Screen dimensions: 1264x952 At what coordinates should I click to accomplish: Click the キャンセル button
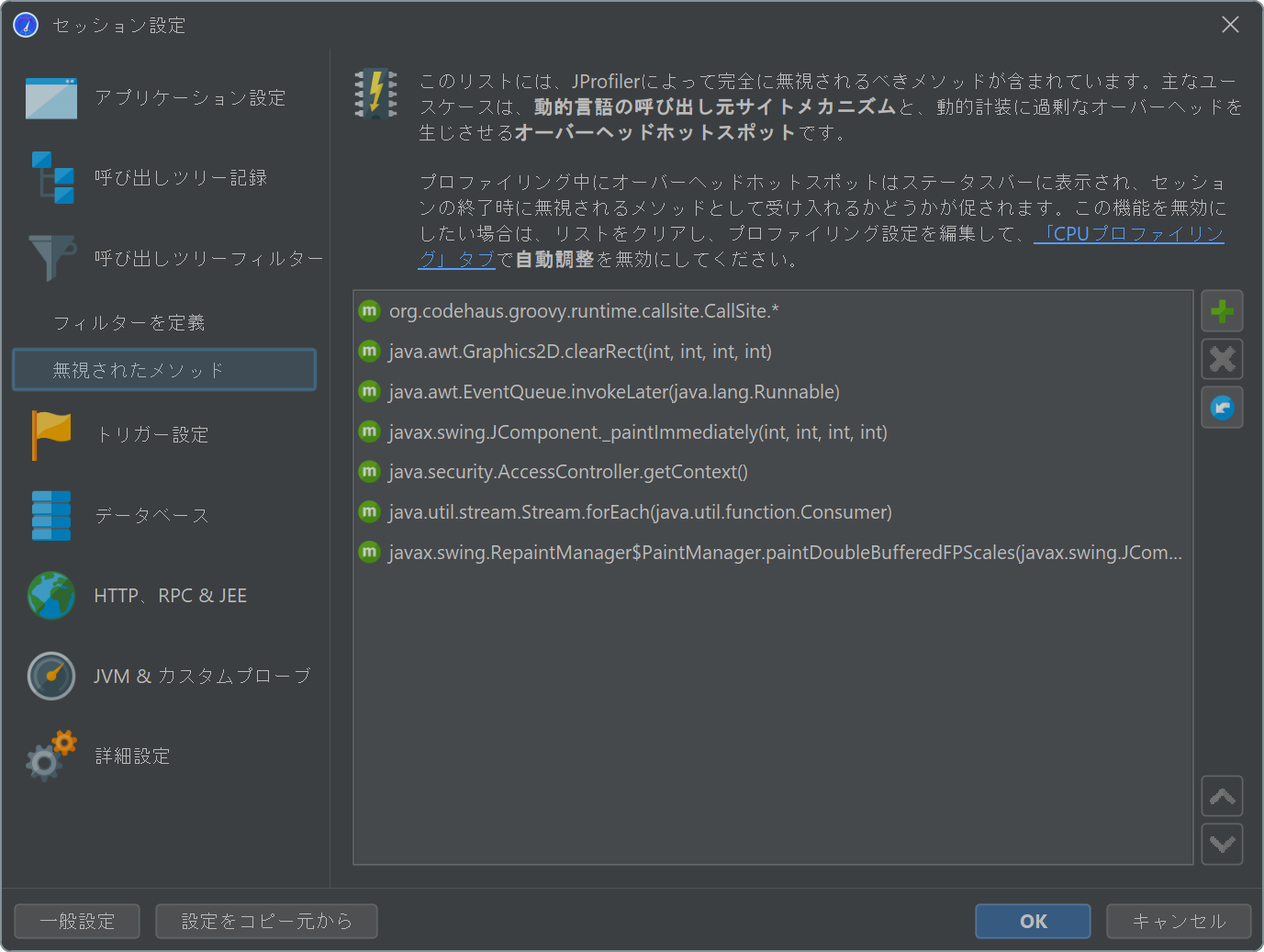1179,921
